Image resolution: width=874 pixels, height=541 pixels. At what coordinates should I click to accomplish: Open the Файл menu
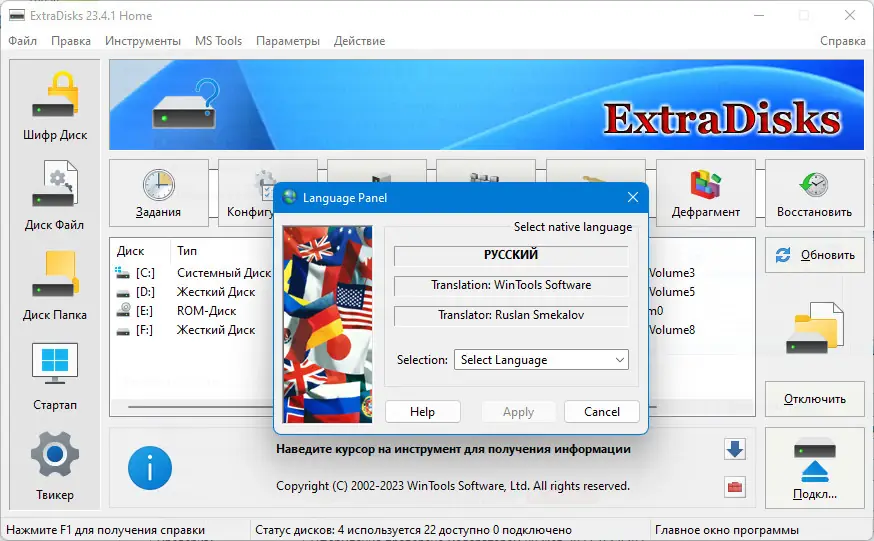pyautogui.click(x=22, y=41)
